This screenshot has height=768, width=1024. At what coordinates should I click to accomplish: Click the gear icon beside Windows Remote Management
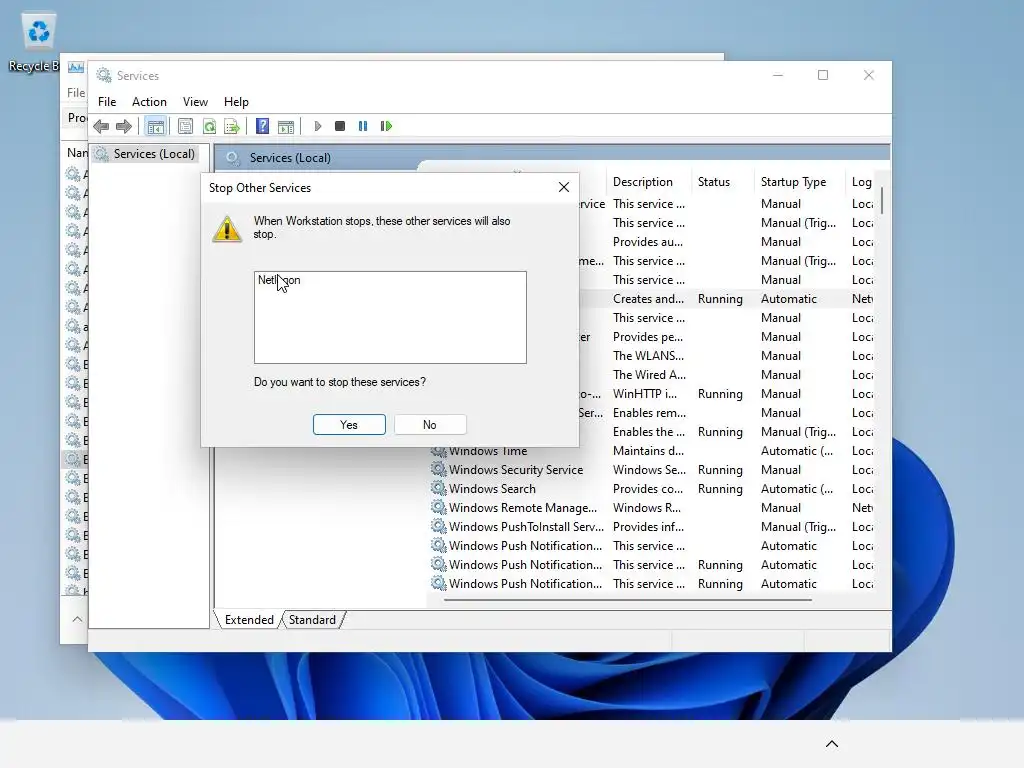point(439,507)
